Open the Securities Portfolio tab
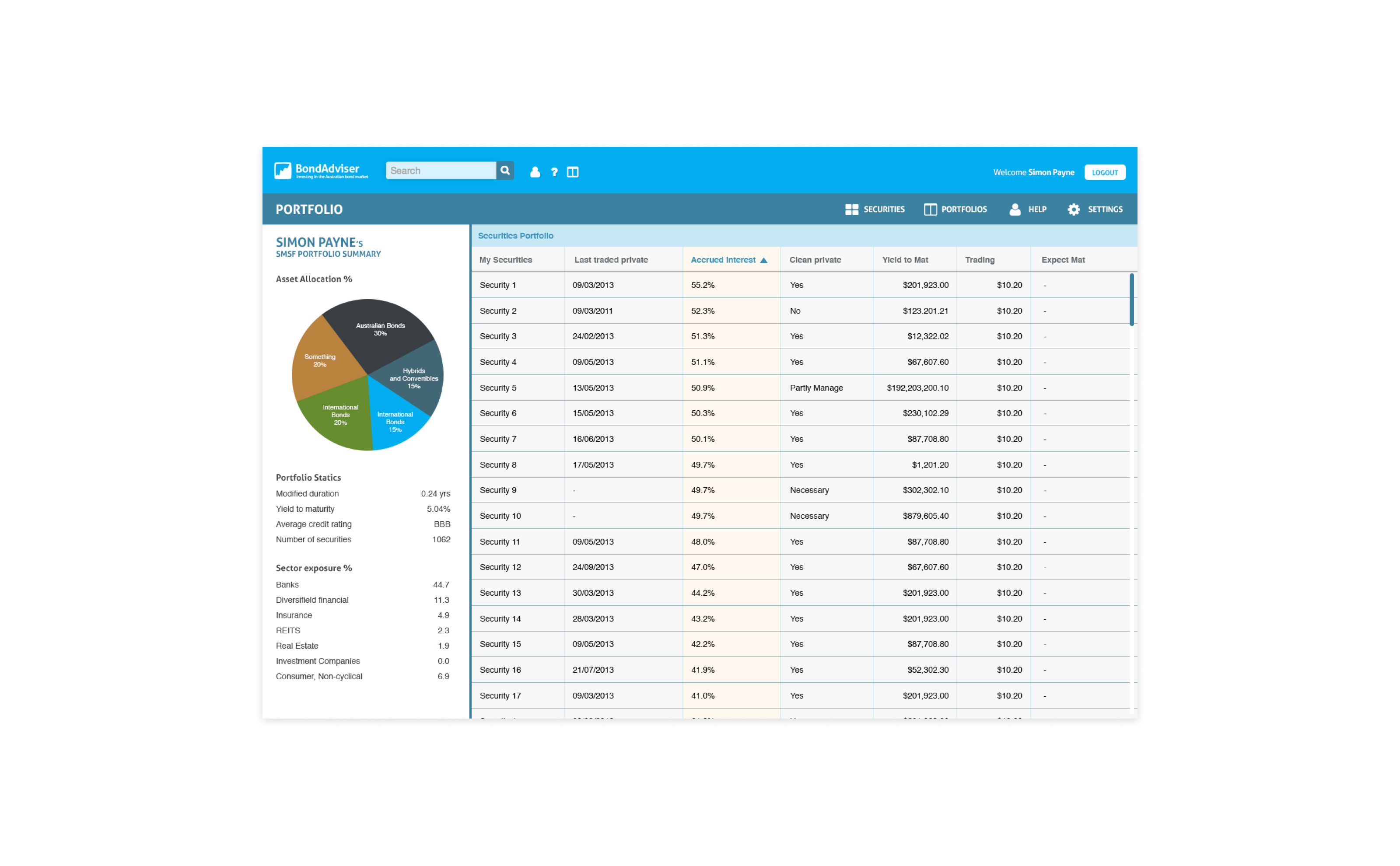This screenshot has height=866, width=1400. pyautogui.click(x=515, y=236)
